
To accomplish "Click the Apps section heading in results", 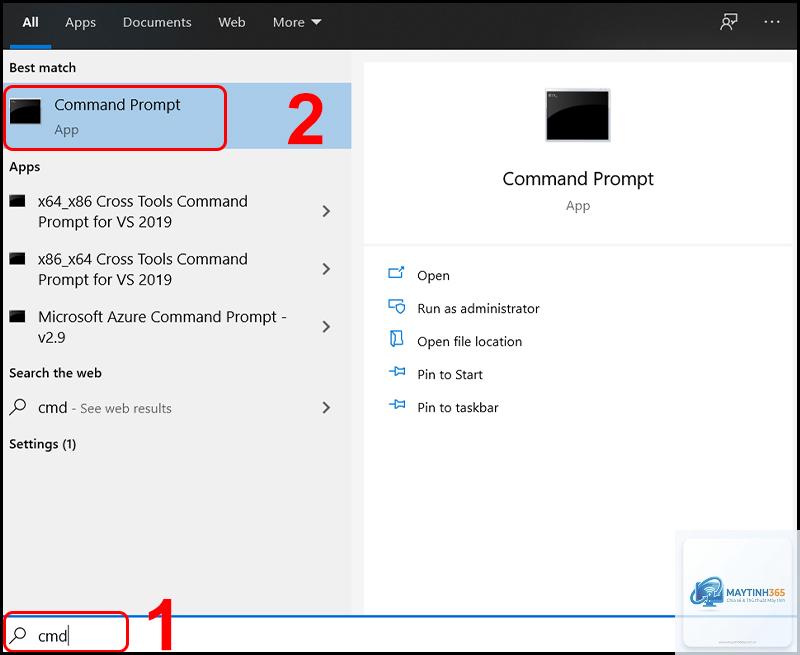I will pos(24,167).
